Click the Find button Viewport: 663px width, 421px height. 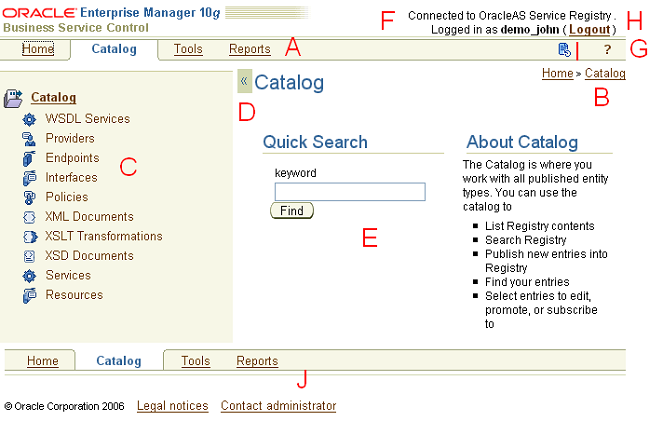coord(292,210)
